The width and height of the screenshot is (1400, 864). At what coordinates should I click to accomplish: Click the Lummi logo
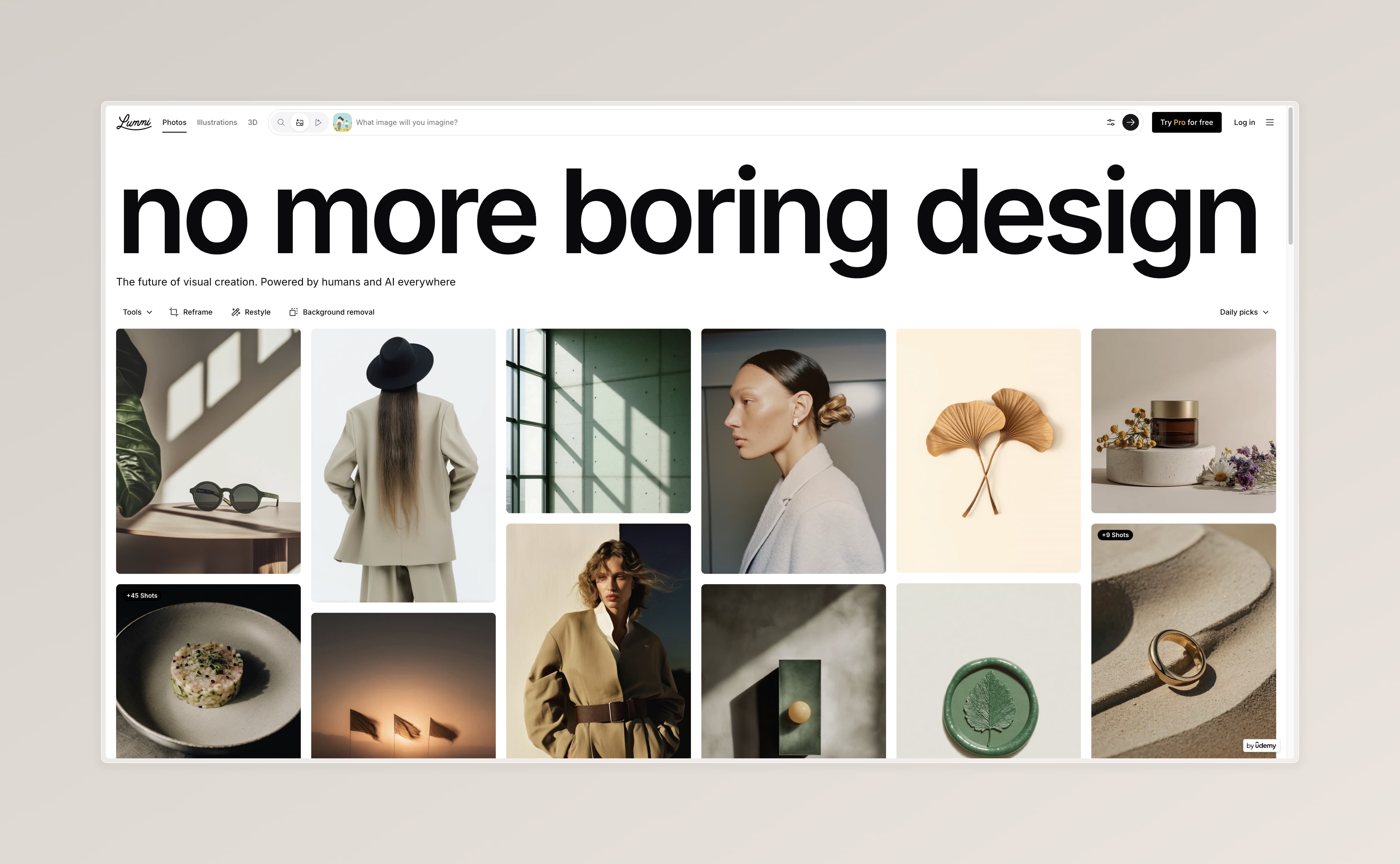[134, 122]
